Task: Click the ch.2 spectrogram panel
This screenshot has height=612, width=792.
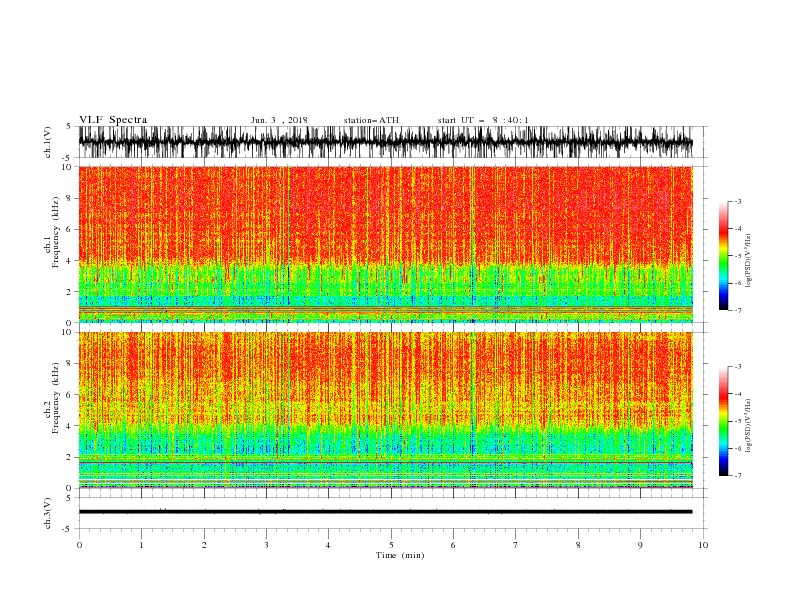Action: coord(385,410)
